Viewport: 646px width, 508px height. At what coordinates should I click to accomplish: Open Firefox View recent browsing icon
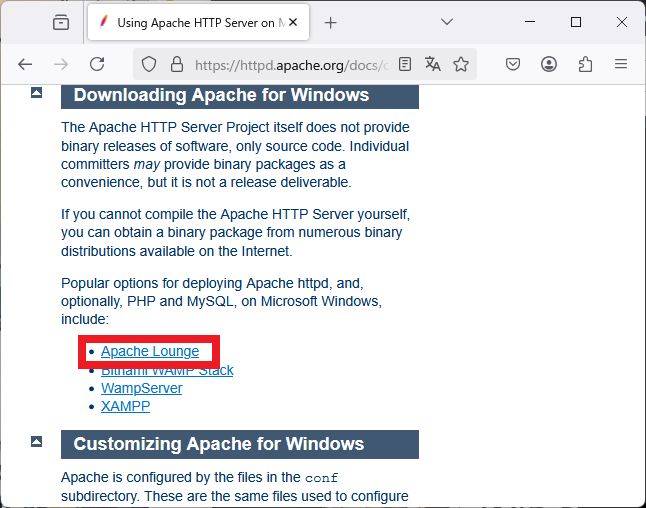click(61, 22)
